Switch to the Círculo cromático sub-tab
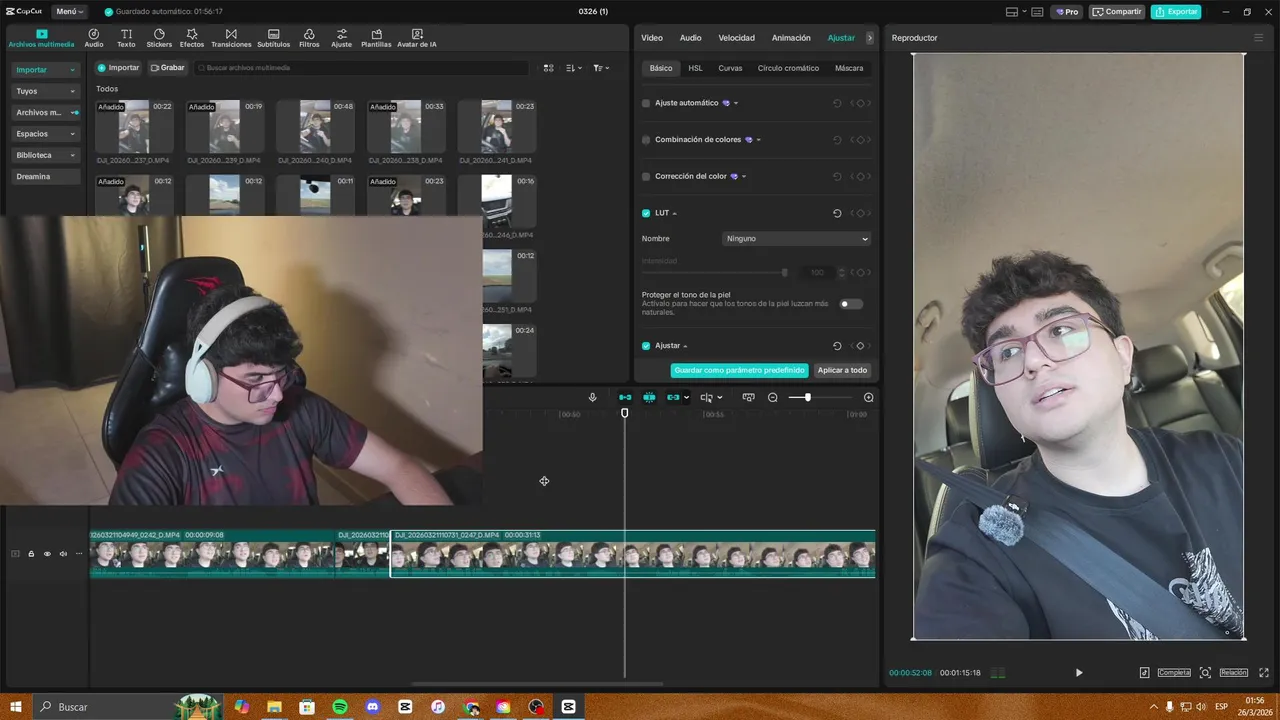Screen dimensions: 1280x720 tap(788, 68)
